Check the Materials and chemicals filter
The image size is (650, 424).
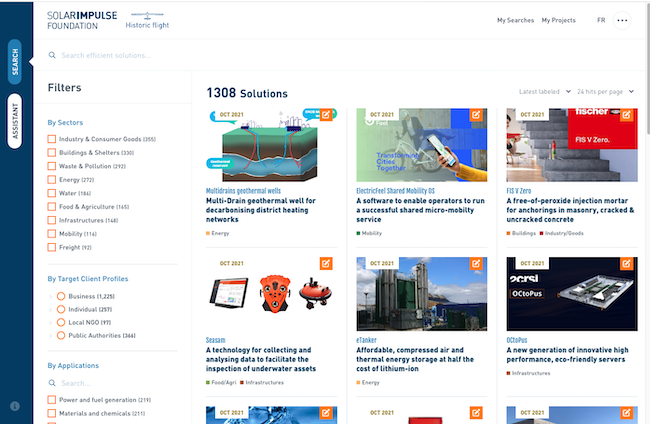coord(52,413)
